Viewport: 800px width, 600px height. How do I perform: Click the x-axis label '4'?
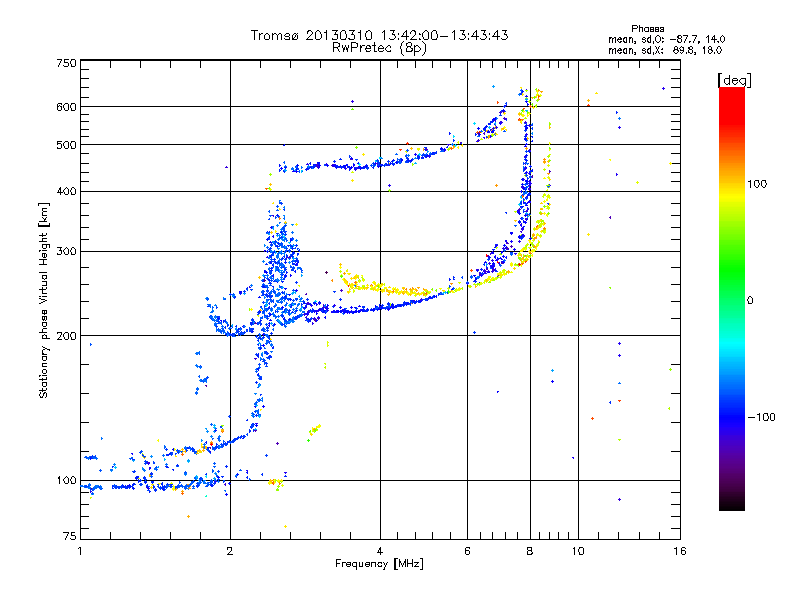point(380,551)
